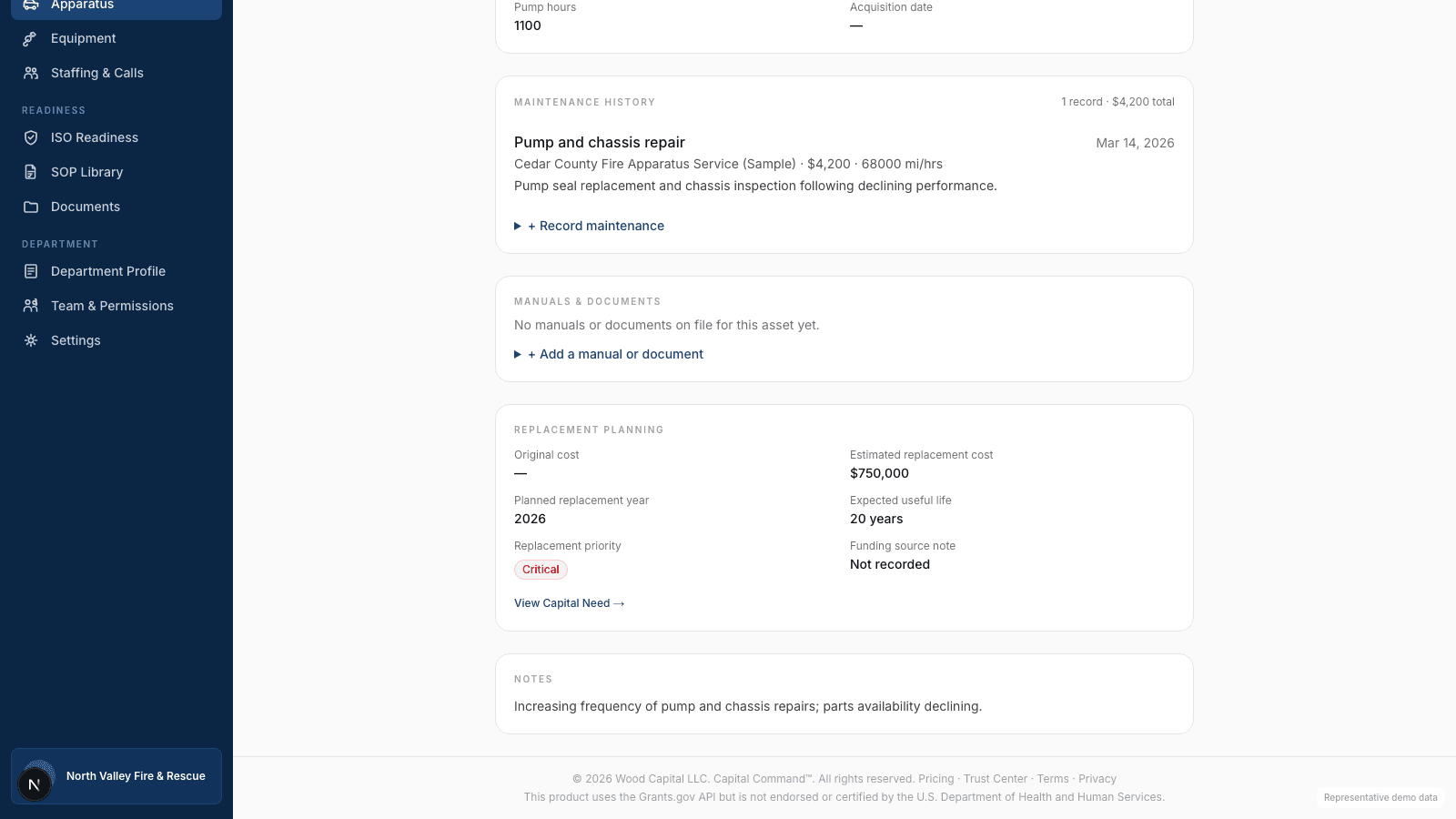The width and height of the screenshot is (1456, 819).
Task: Click the ISO Readiness shield icon
Action: (31, 137)
